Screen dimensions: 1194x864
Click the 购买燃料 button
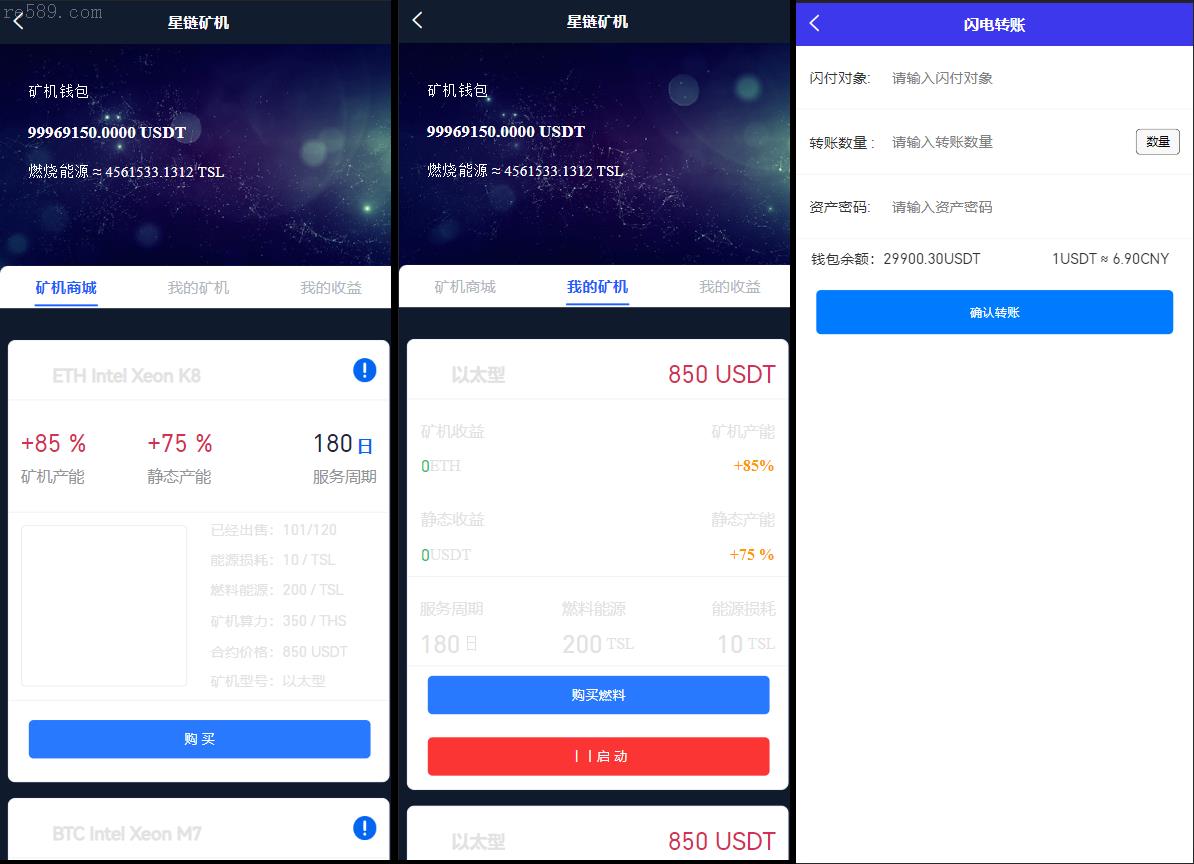coord(599,695)
